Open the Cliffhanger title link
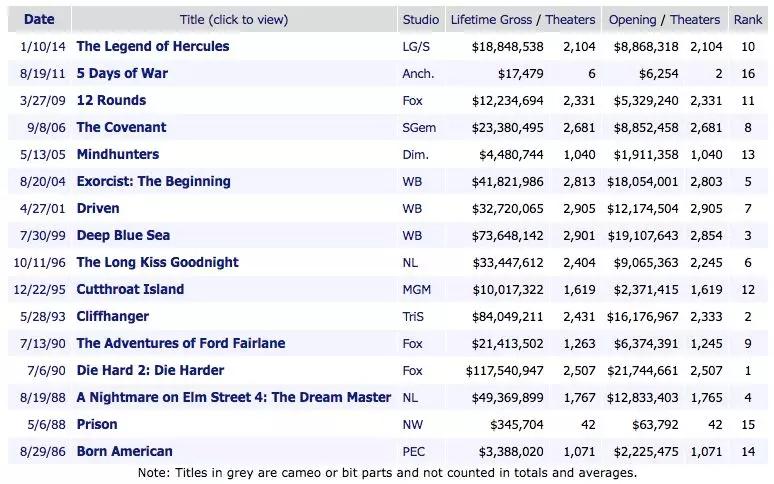Screen dimensions: 774x484 pos(112,316)
